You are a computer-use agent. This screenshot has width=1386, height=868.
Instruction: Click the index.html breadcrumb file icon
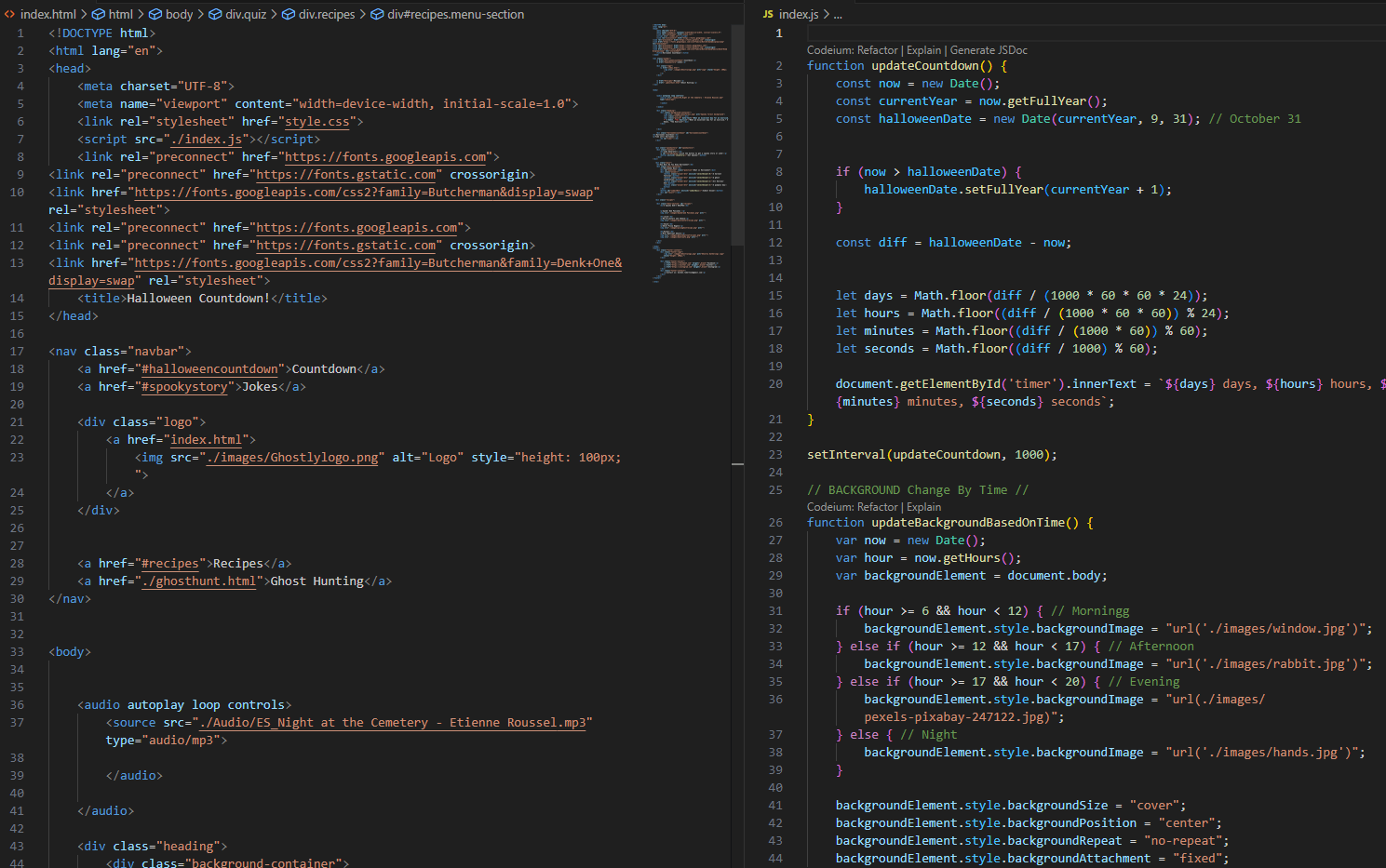click(x=9, y=14)
